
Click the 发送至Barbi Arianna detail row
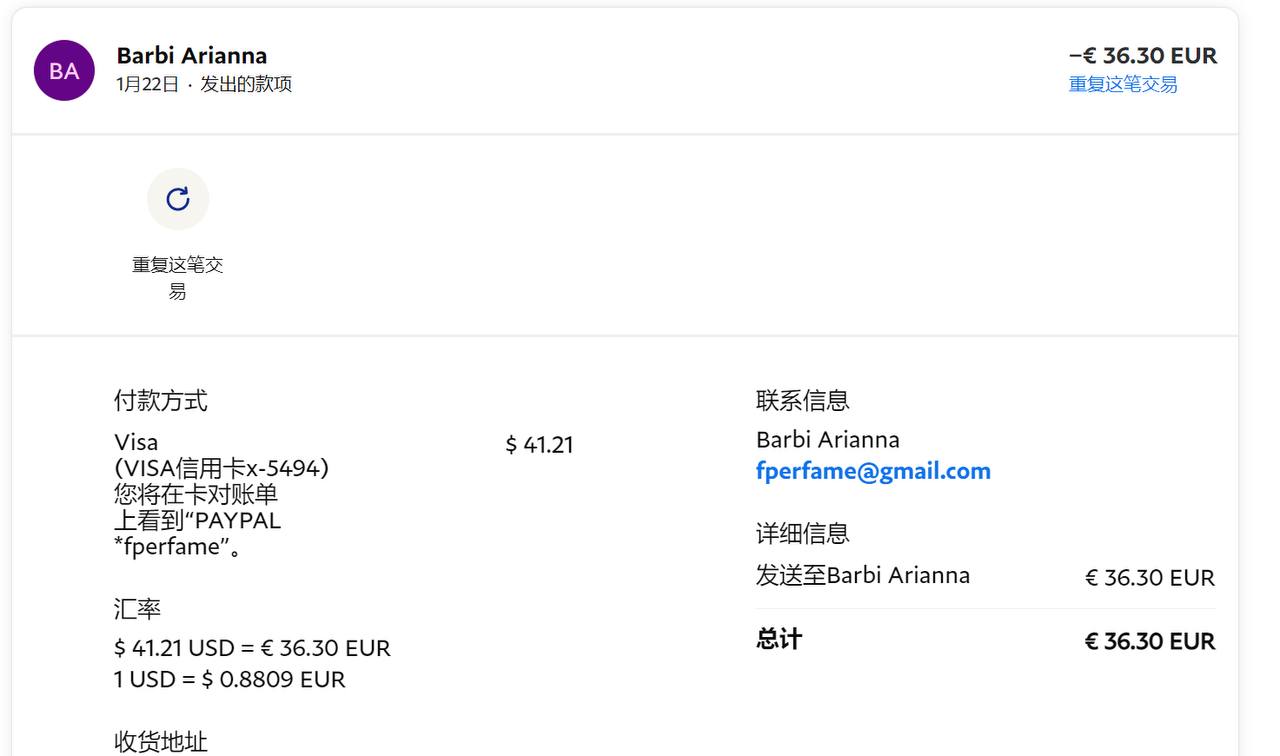coord(862,576)
